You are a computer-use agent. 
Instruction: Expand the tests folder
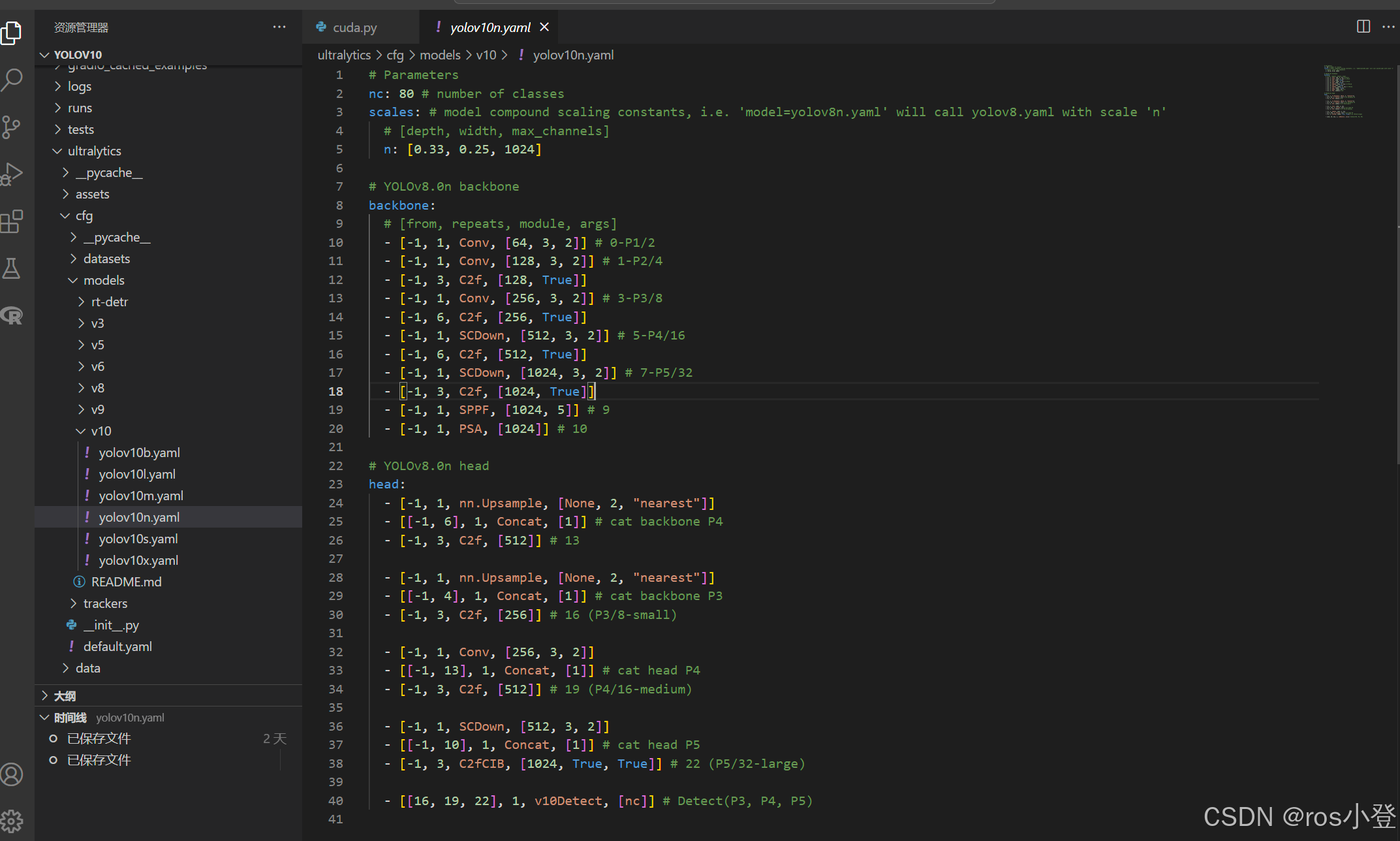pos(168,129)
